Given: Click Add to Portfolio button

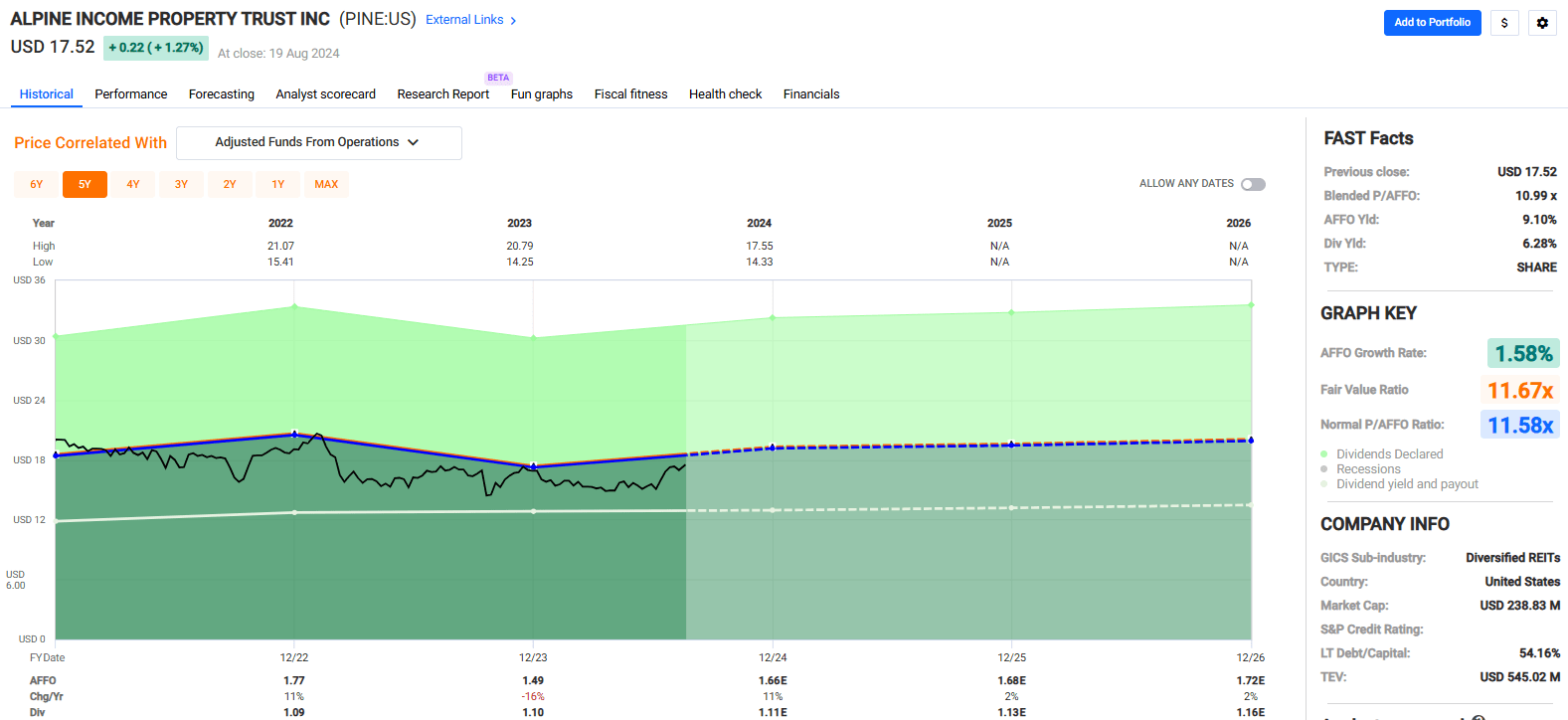Looking at the screenshot, I should [x=1432, y=23].
